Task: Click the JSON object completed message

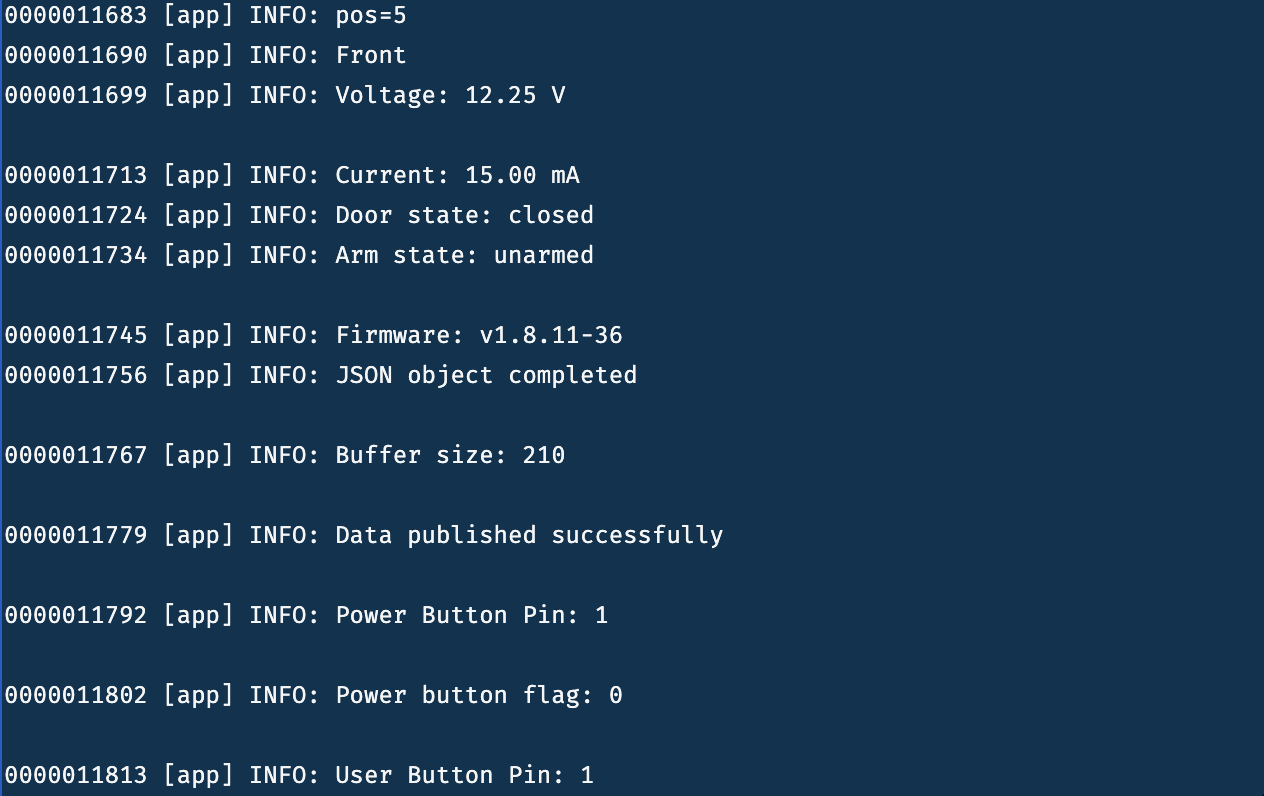Action: pyautogui.click(x=486, y=376)
